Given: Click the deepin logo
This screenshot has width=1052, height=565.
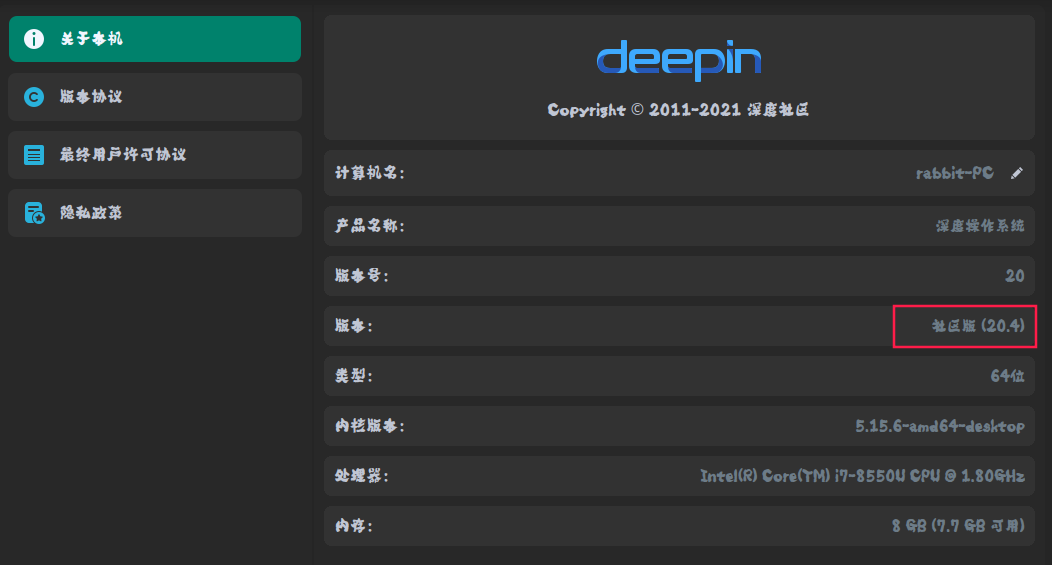Looking at the screenshot, I should 679,60.
